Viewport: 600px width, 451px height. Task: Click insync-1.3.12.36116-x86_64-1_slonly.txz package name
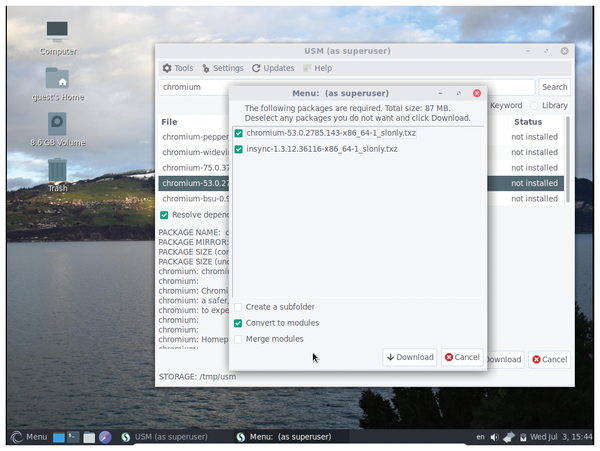pyautogui.click(x=322, y=149)
